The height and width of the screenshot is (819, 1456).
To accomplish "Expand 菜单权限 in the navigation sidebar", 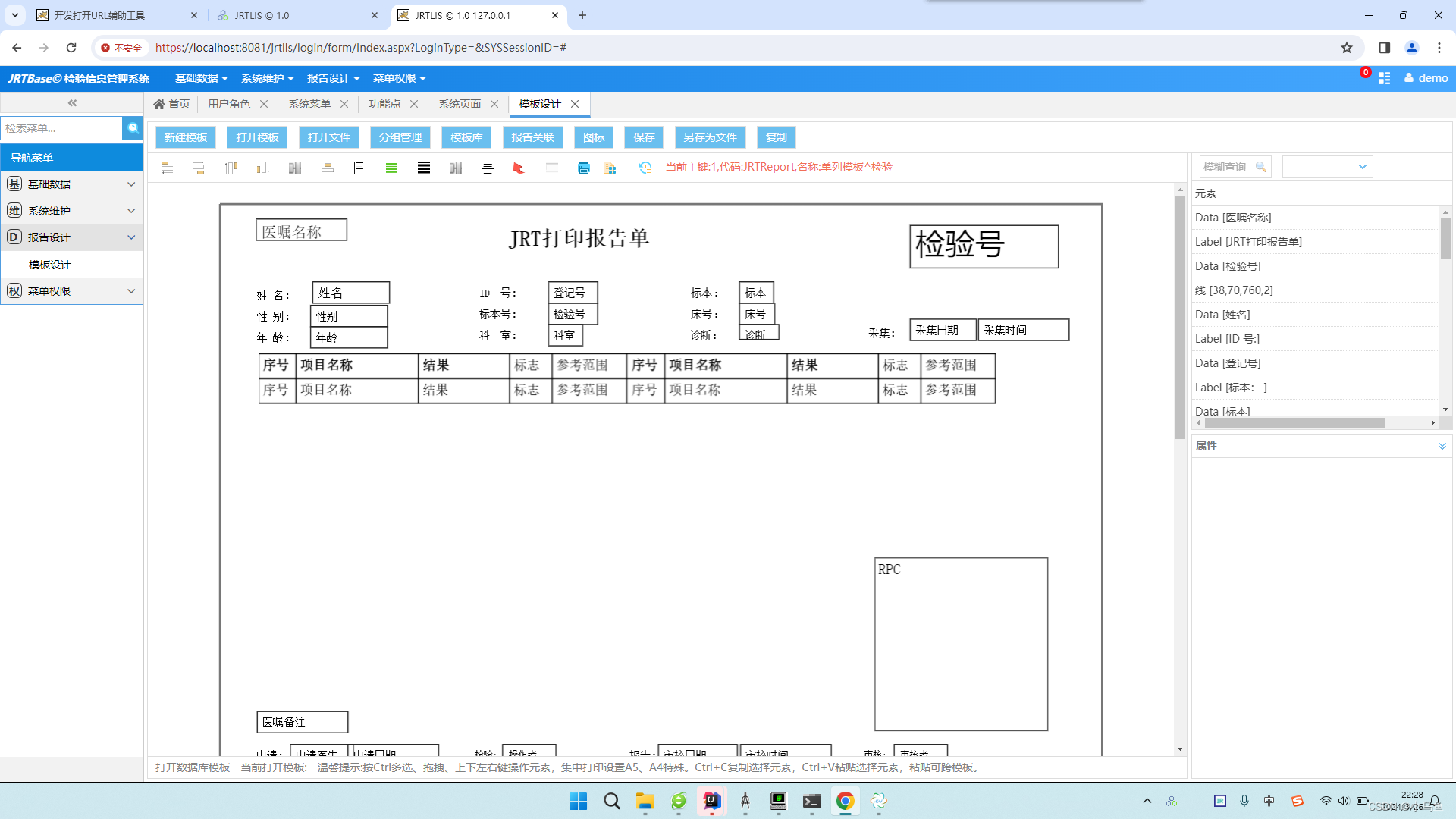I will (72, 291).
